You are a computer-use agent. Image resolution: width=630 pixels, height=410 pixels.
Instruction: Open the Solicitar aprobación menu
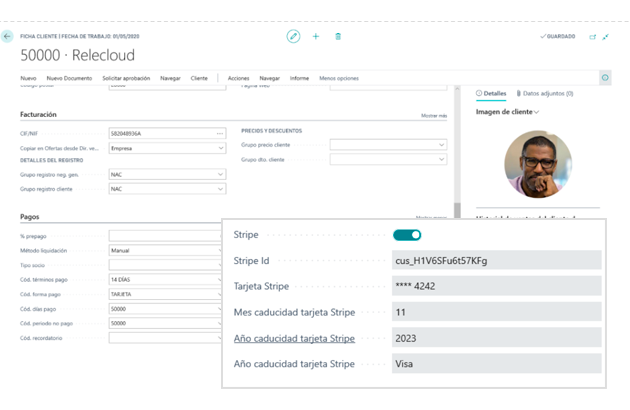tap(126, 78)
